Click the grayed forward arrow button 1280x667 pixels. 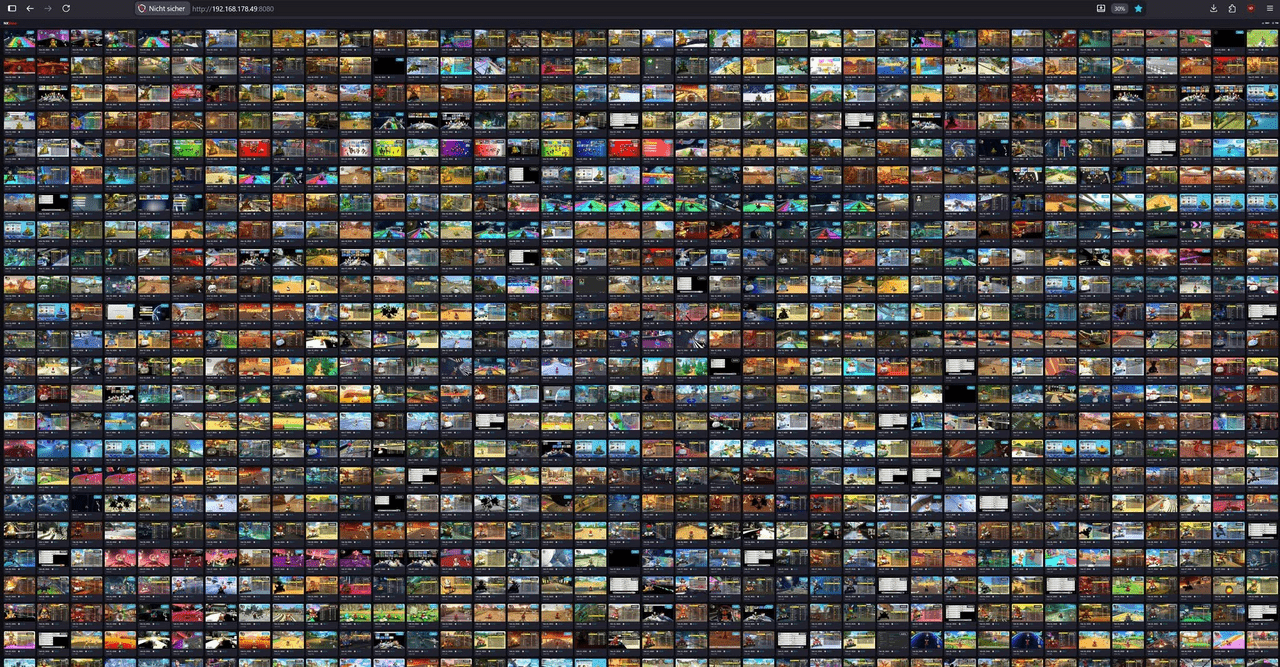pos(48,8)
